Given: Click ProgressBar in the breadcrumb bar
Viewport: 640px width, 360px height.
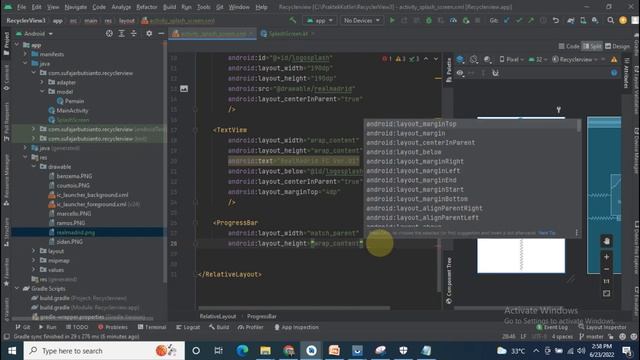Looking at the screenshot, I should (262, 316).
